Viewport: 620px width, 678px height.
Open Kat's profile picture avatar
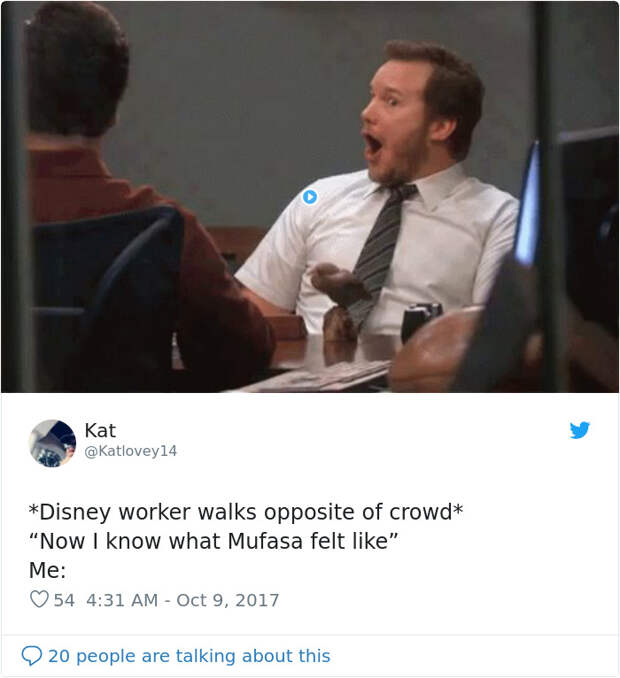tap(52, 443)
